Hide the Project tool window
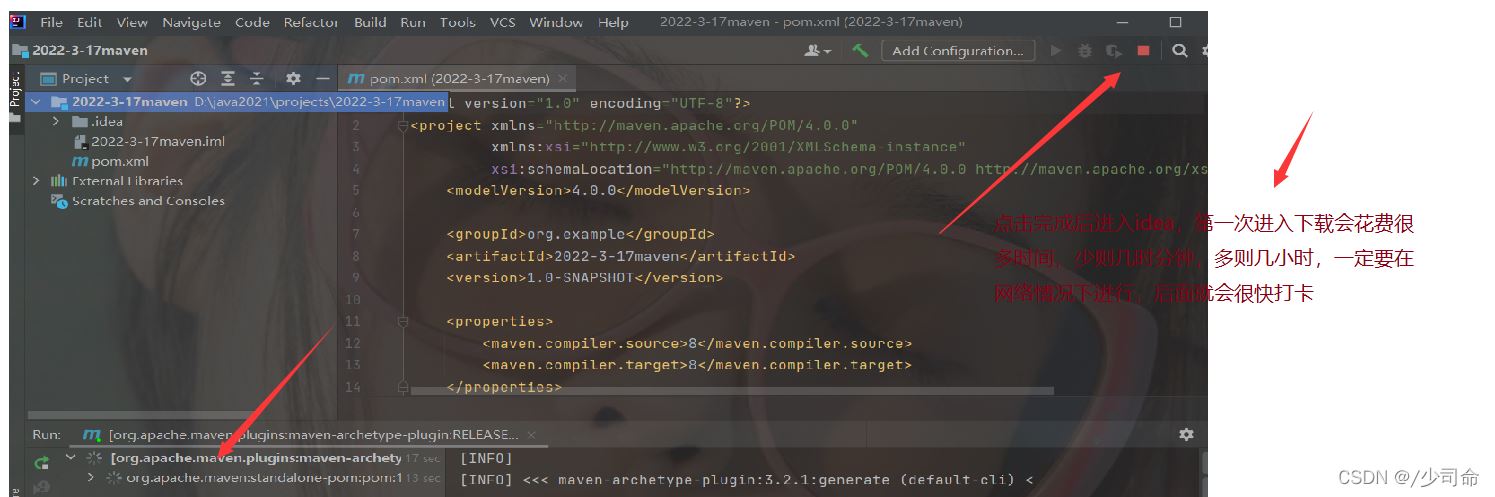 (322, 78)
